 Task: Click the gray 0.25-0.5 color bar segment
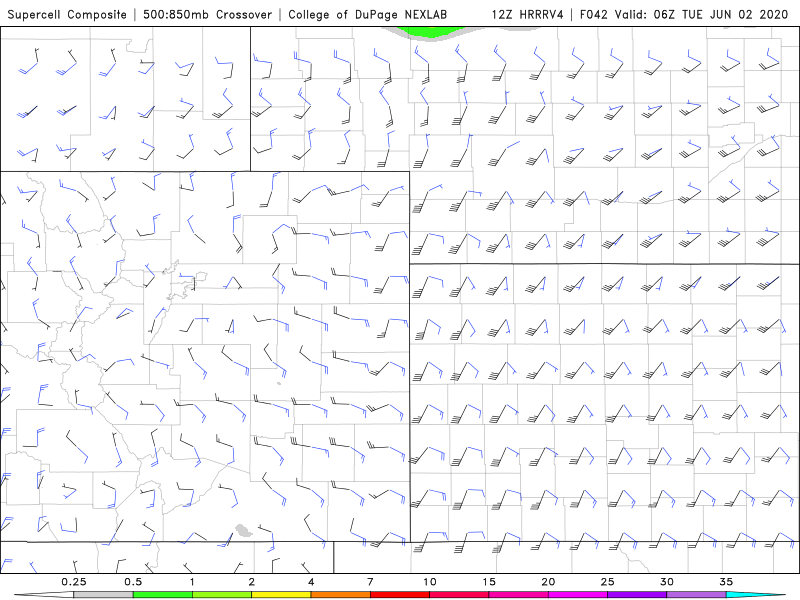point(103,595)
